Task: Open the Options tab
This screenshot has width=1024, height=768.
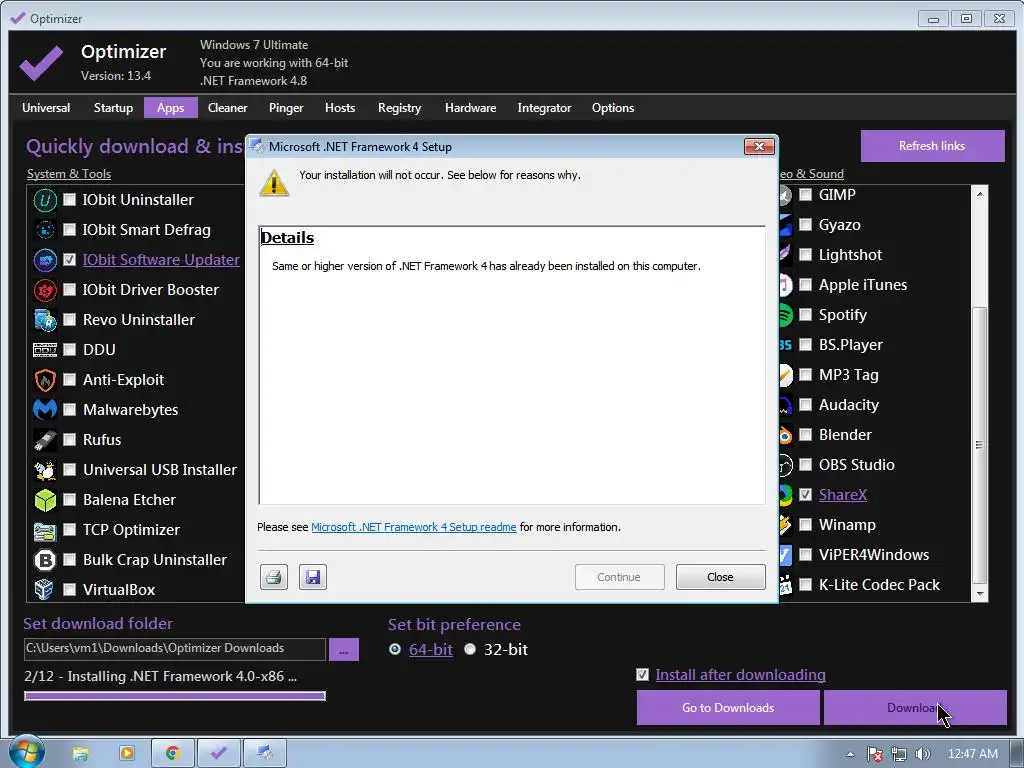Action: (x=613, y=108)
